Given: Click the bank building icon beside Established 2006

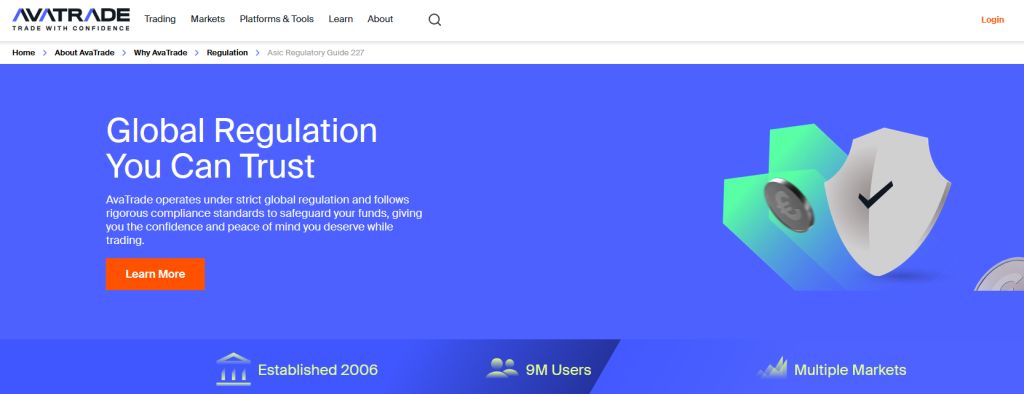Looking at the screenshot, I should click(233, 369).
